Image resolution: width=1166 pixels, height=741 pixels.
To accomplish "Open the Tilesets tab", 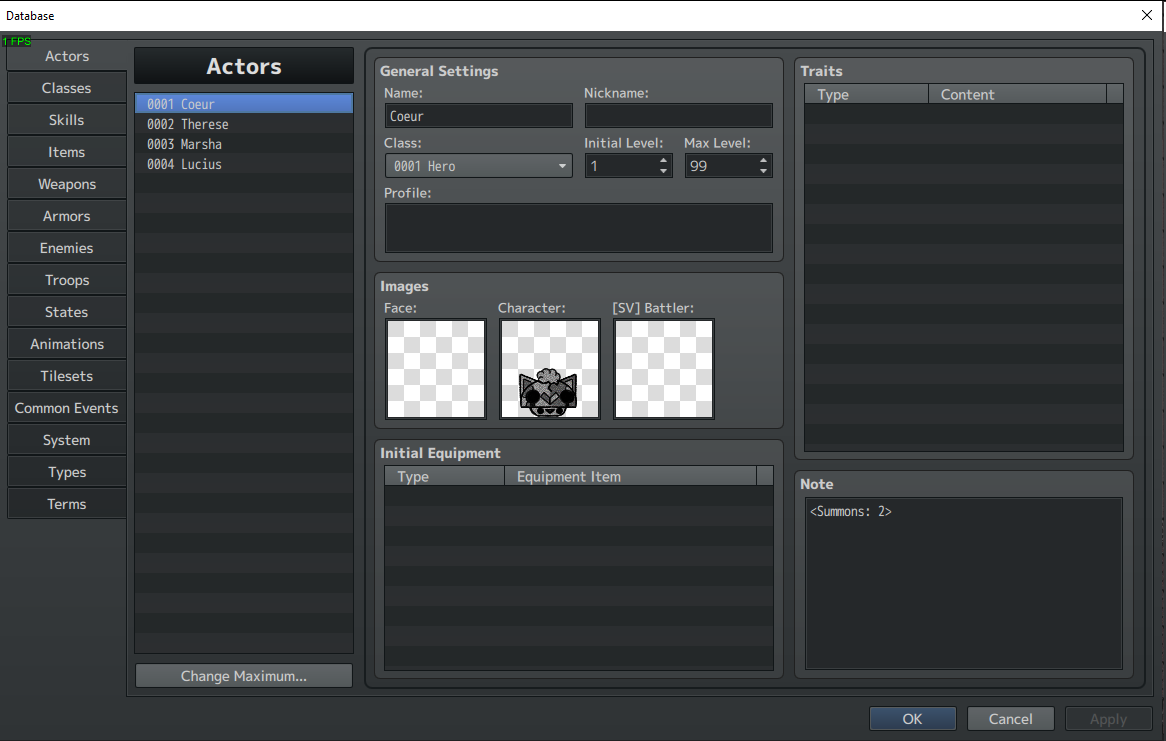I will (67, 376).
